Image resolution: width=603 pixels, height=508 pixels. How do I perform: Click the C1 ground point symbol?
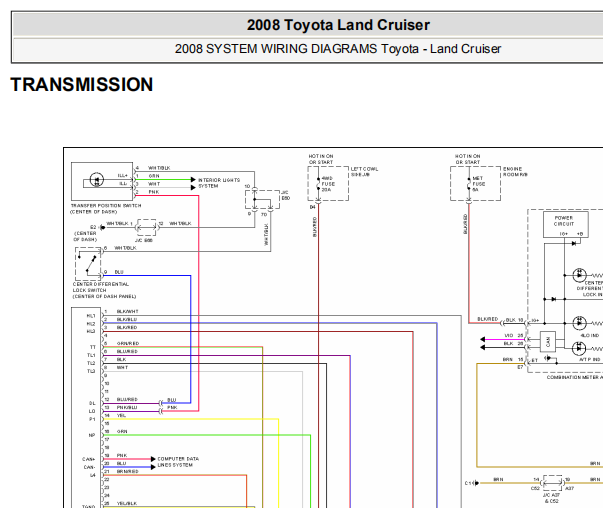pyautogui.click(x=476, y=483)
